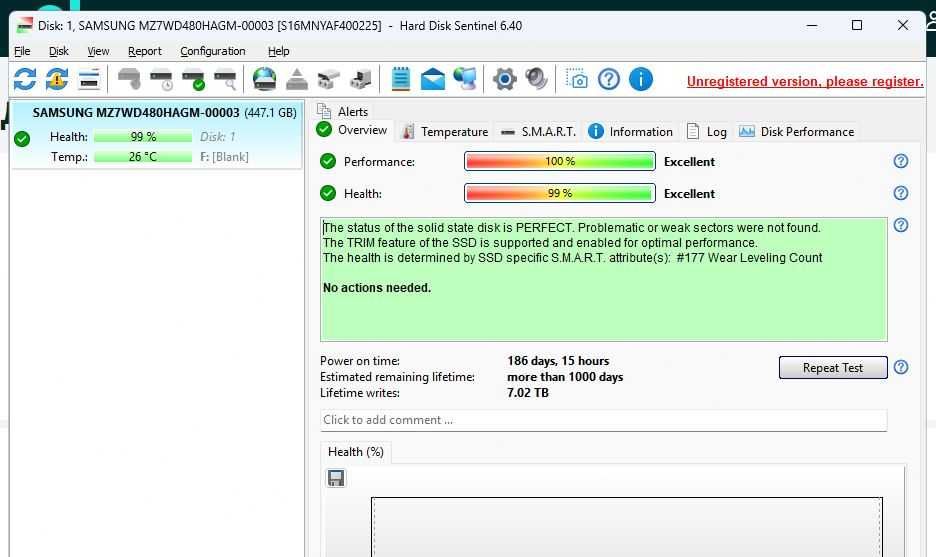Open the Disk menu

pos(58,51)
